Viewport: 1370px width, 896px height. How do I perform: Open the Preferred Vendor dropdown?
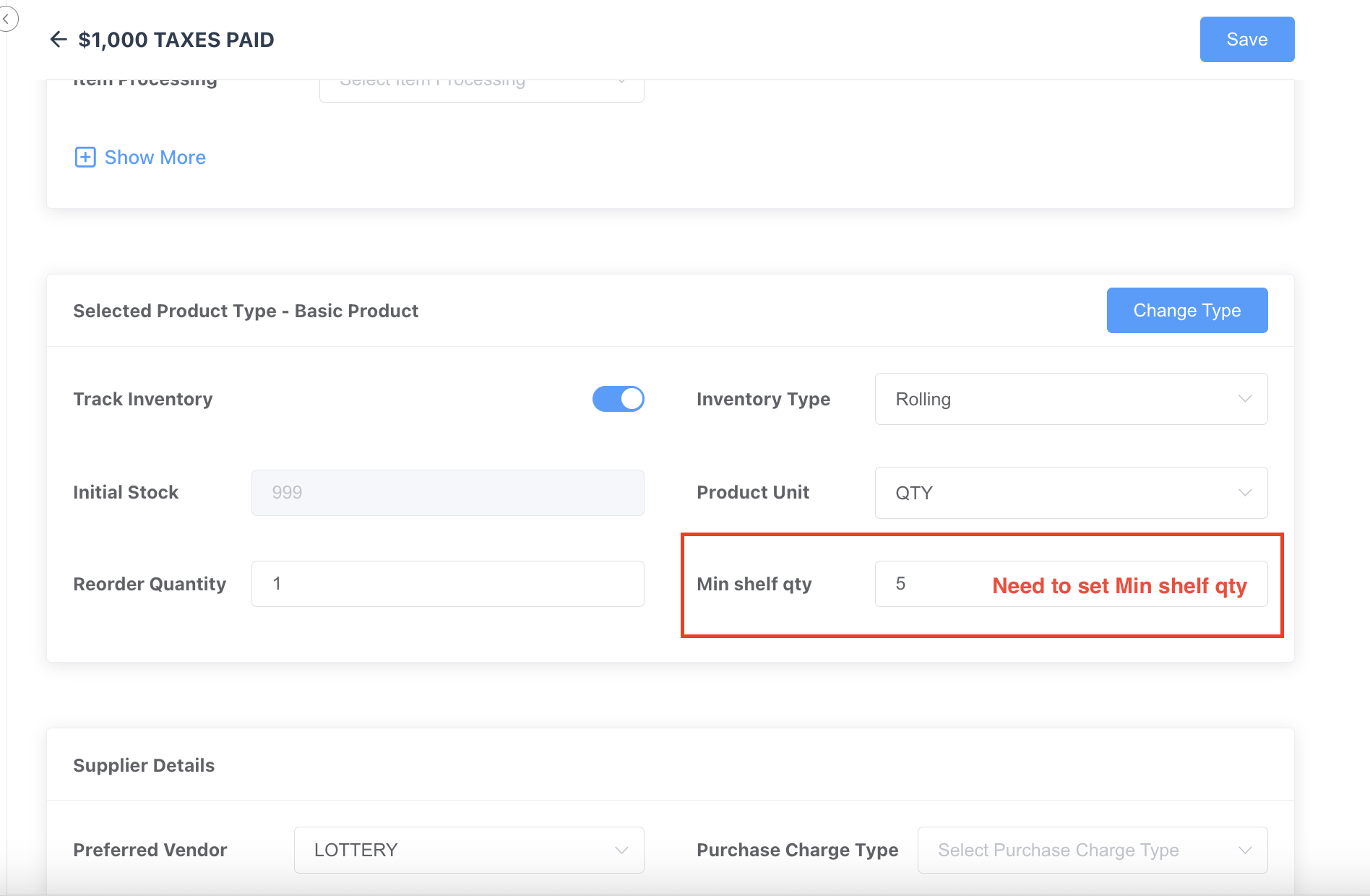(468, 850)
